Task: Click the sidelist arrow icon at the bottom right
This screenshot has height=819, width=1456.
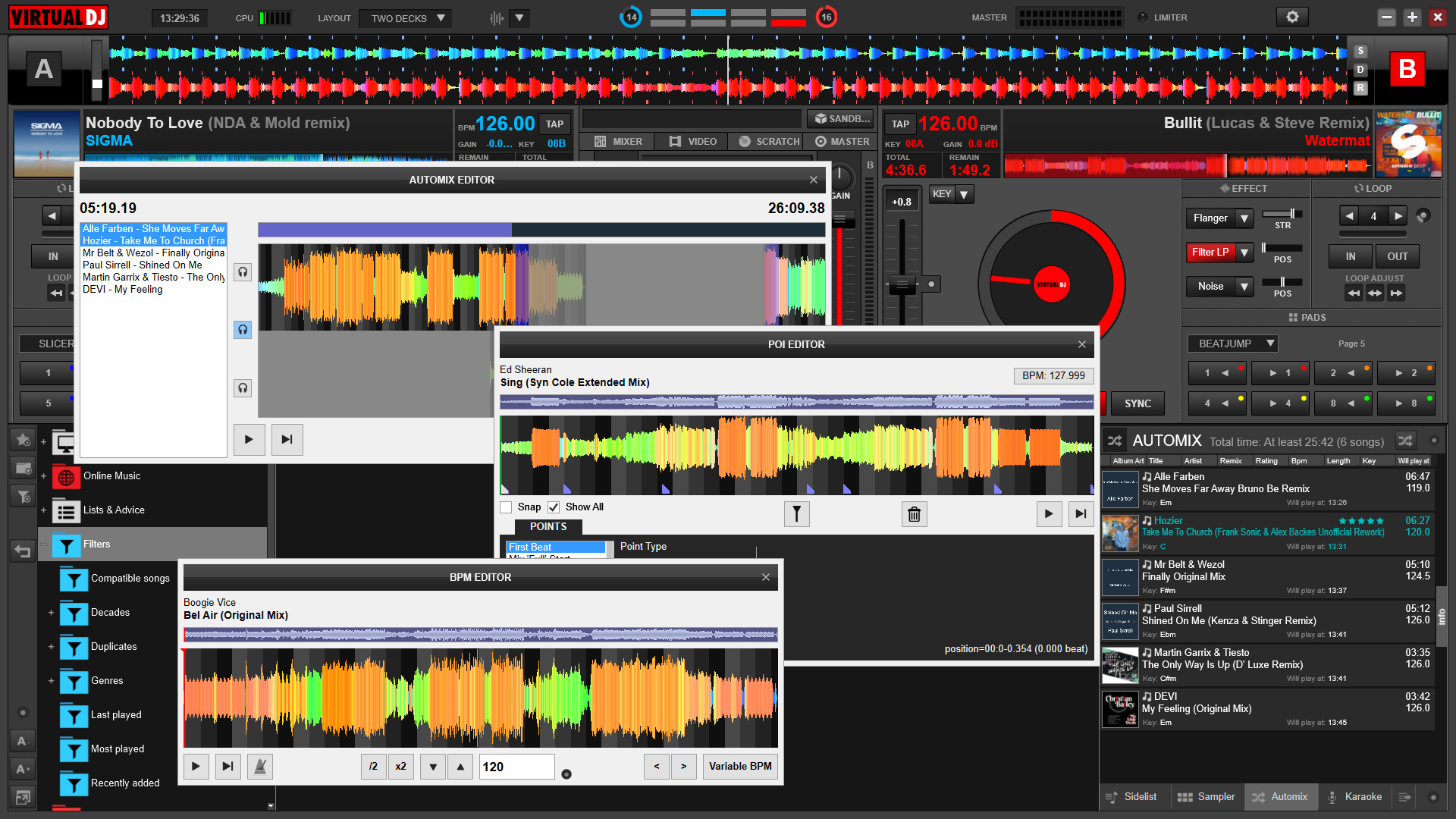Action: click(1404, 797)
